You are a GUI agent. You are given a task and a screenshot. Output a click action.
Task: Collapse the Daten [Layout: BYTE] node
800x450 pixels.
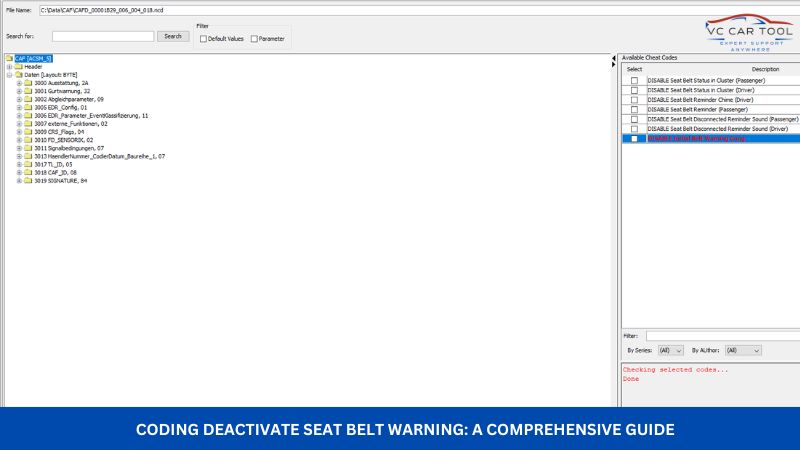pos(8,75)
